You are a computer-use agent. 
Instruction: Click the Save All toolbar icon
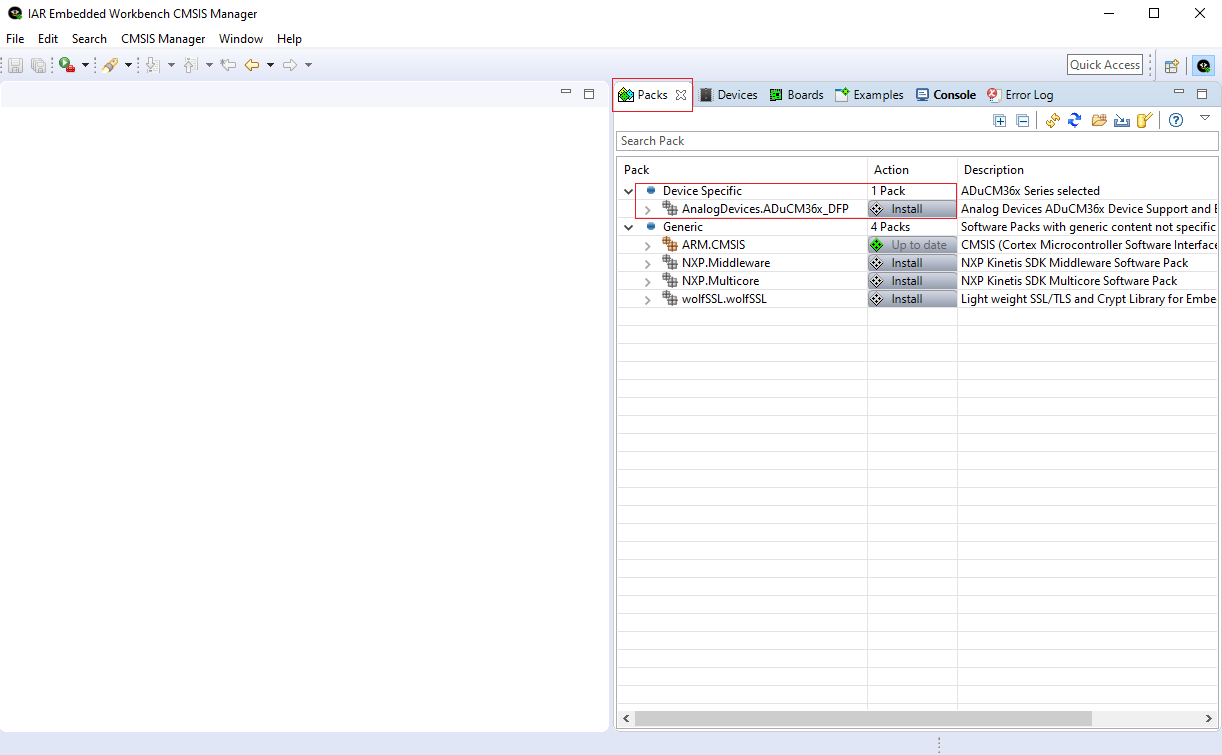(38, 65)
